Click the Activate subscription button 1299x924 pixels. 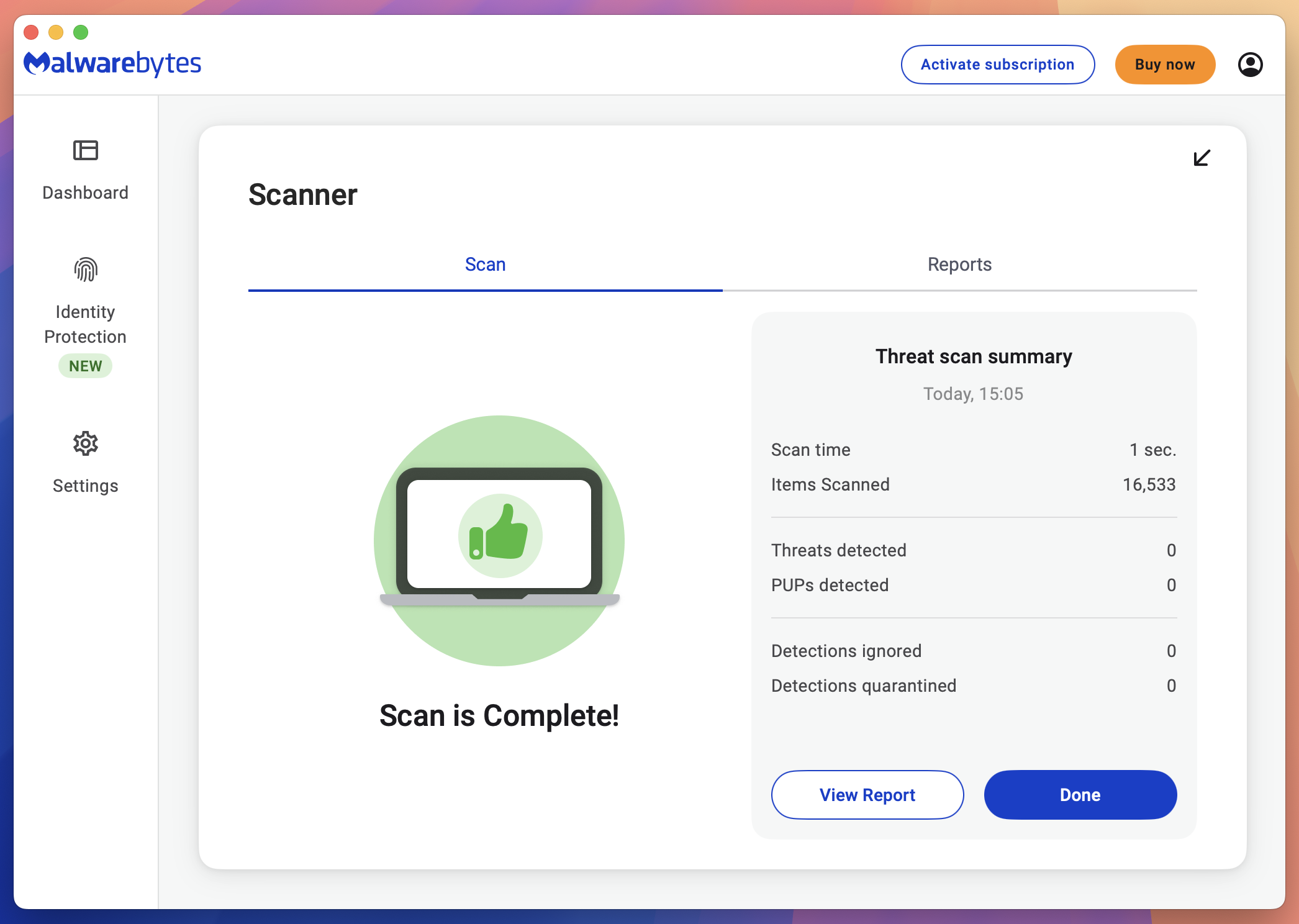[997, 65]
